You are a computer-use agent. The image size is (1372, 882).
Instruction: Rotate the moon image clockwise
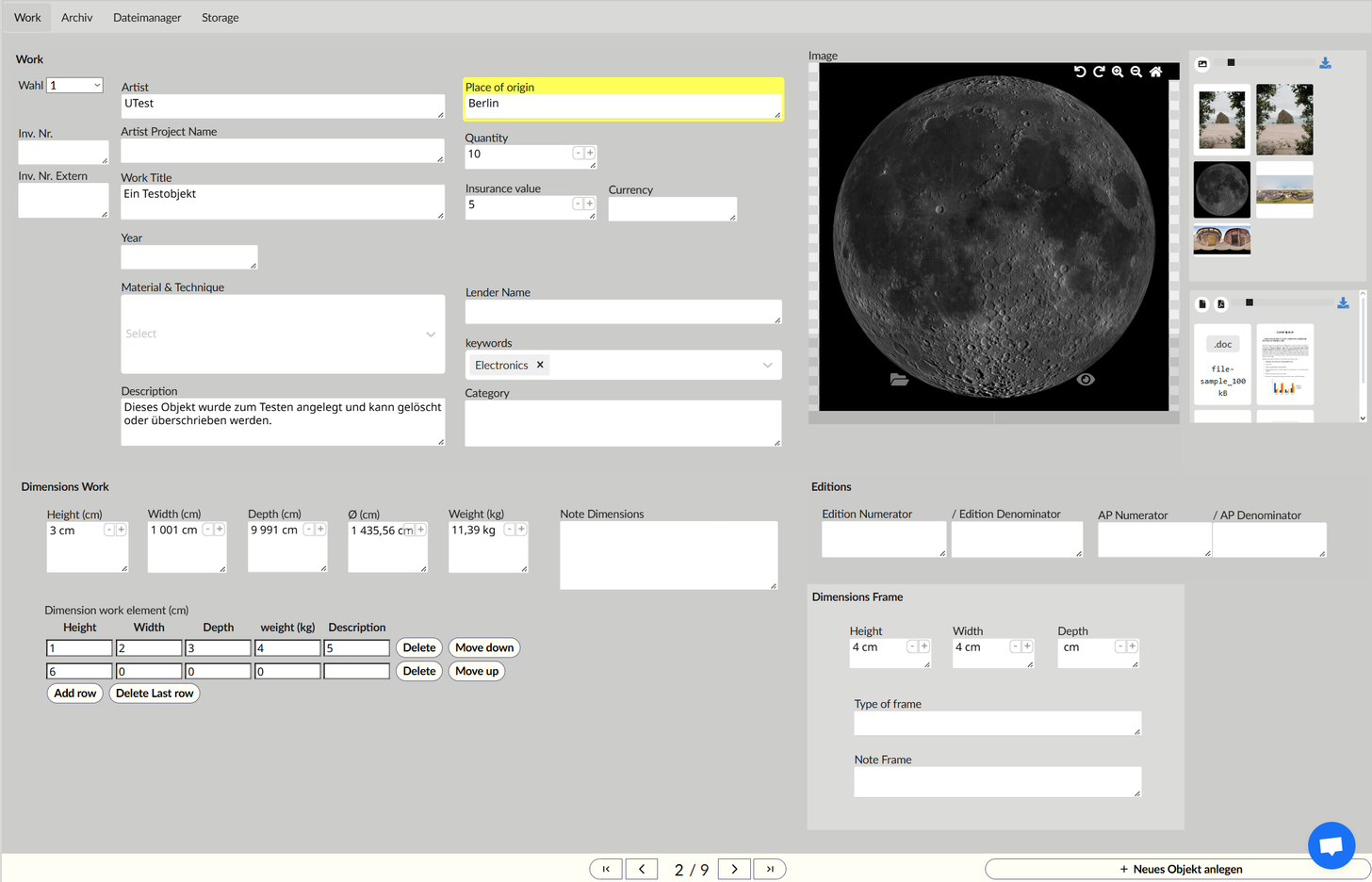[1099, 72]
